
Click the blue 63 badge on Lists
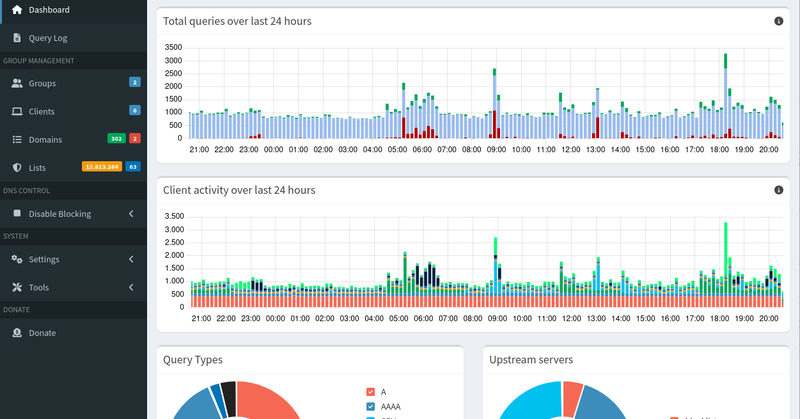133,166
